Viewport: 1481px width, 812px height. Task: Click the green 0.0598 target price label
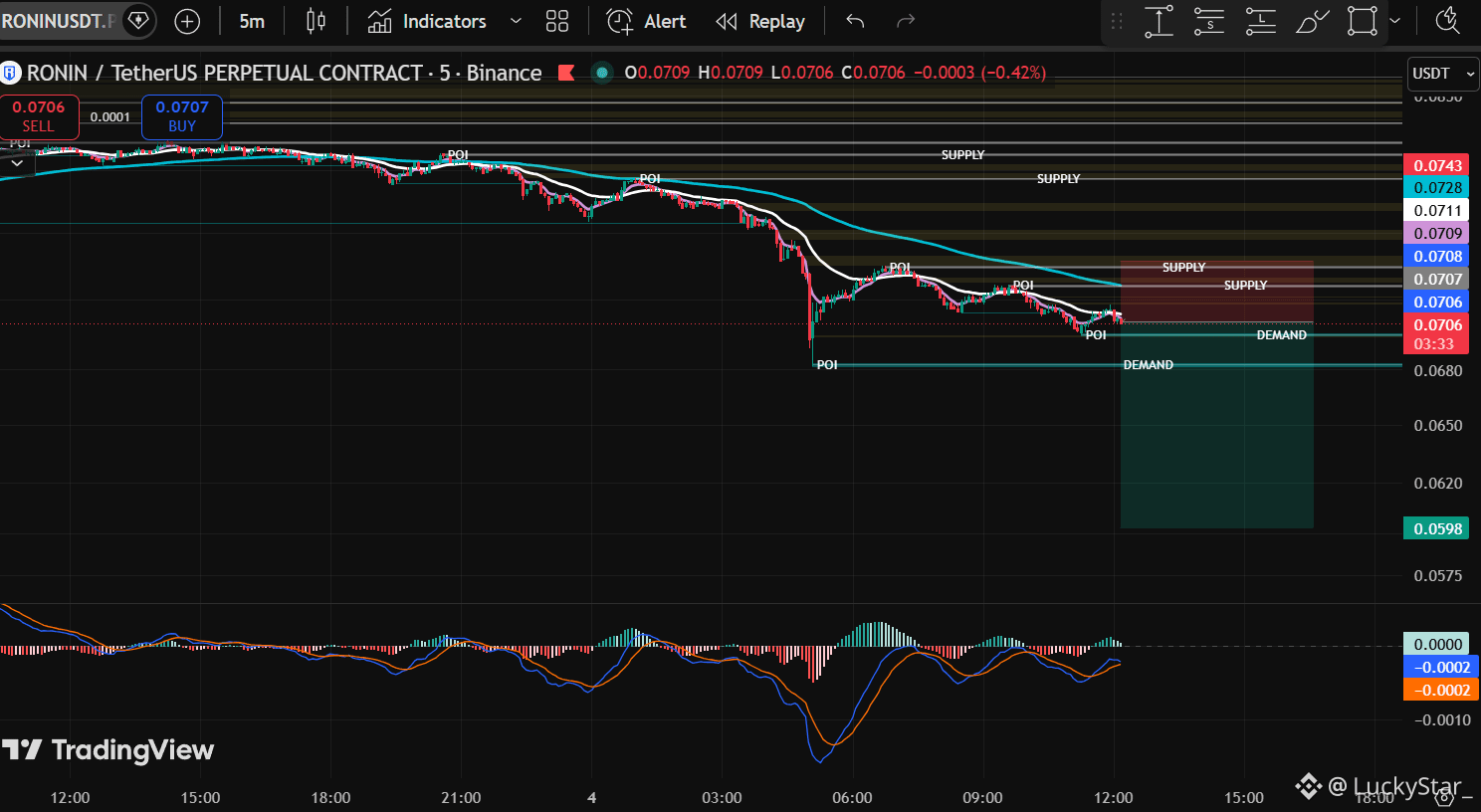pos(1437,528)
